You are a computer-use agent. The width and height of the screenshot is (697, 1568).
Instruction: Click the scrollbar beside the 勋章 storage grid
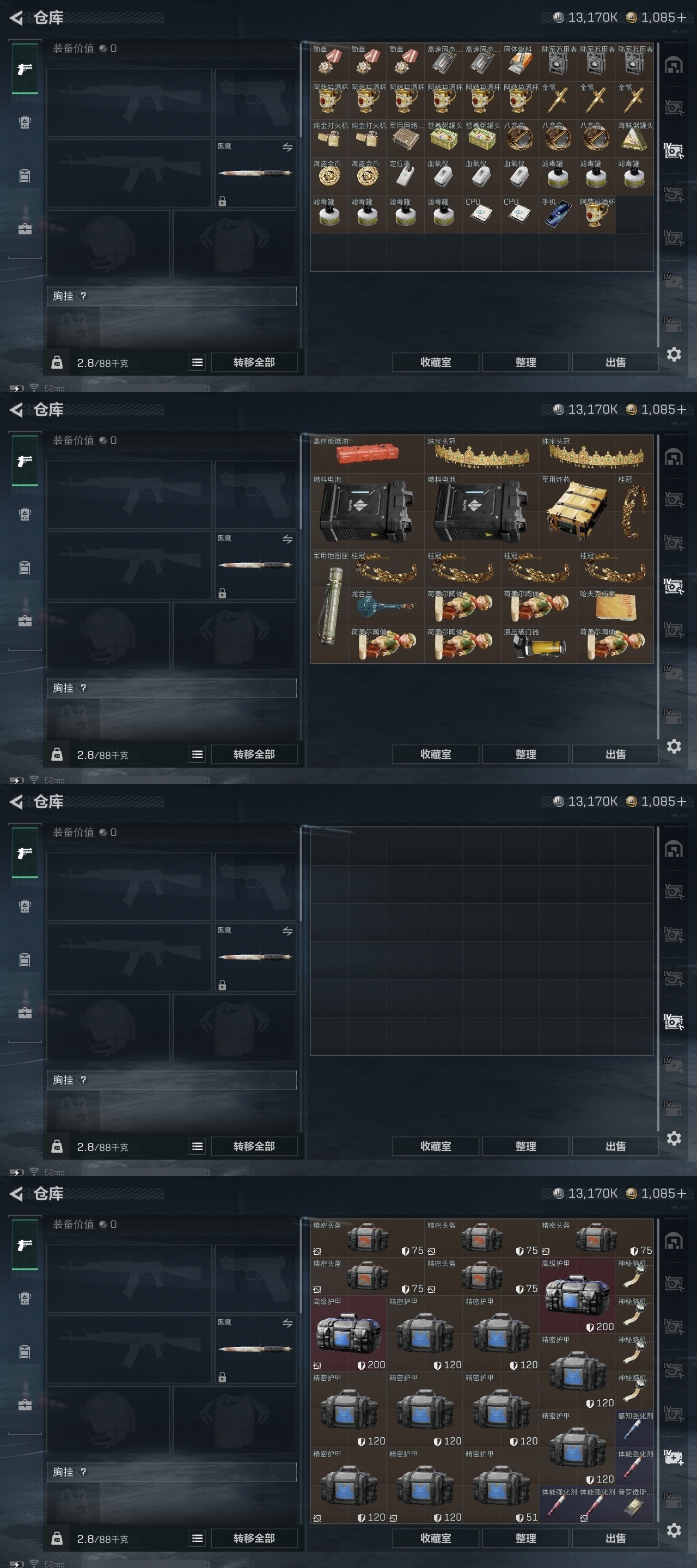click(x=658, y=195)
